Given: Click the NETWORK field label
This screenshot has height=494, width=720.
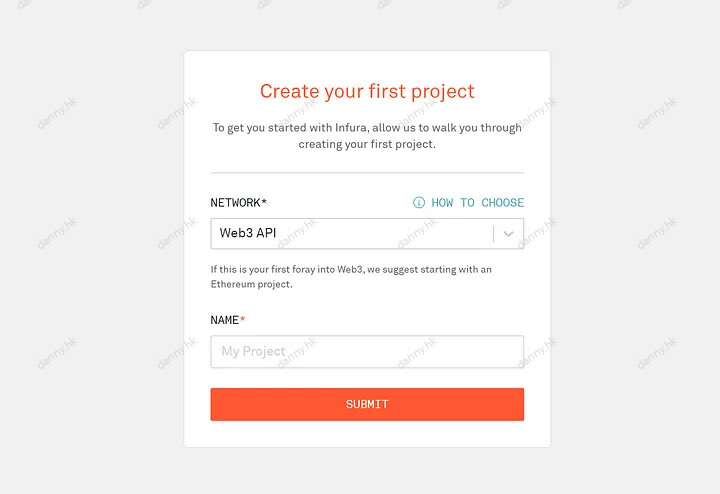Looking at the screenshot, I should (x=236, y=202).
